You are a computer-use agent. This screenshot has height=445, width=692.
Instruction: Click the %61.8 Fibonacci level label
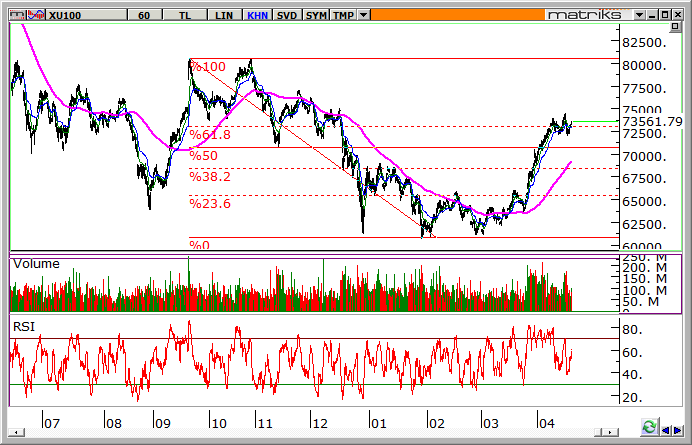click(210, 134)
